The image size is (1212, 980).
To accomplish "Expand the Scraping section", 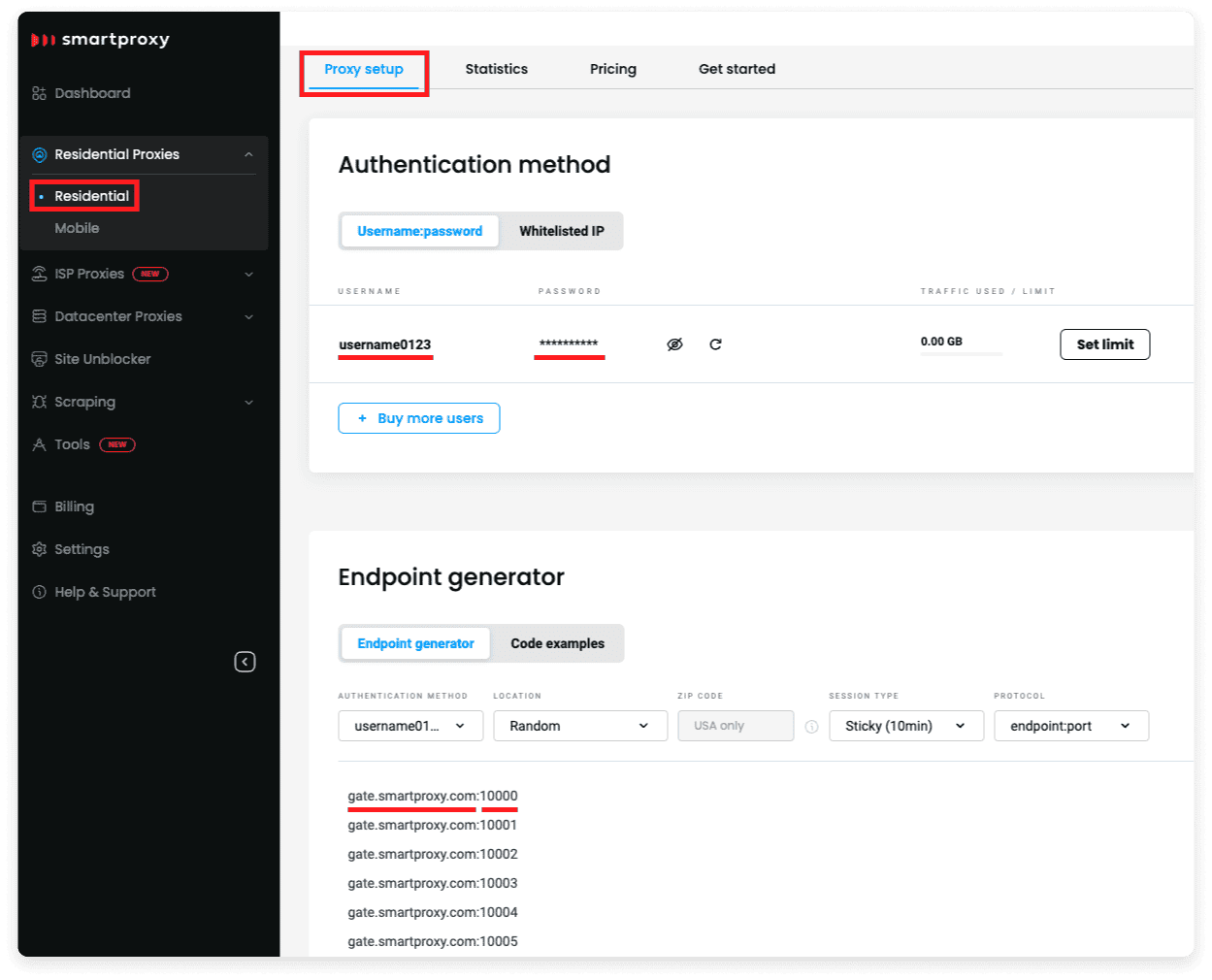I will pos(248,402).
